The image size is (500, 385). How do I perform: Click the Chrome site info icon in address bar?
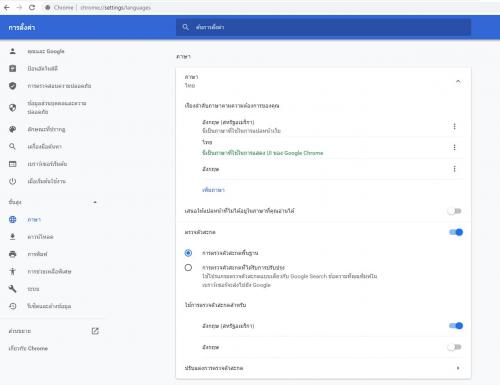click(48, 7)
